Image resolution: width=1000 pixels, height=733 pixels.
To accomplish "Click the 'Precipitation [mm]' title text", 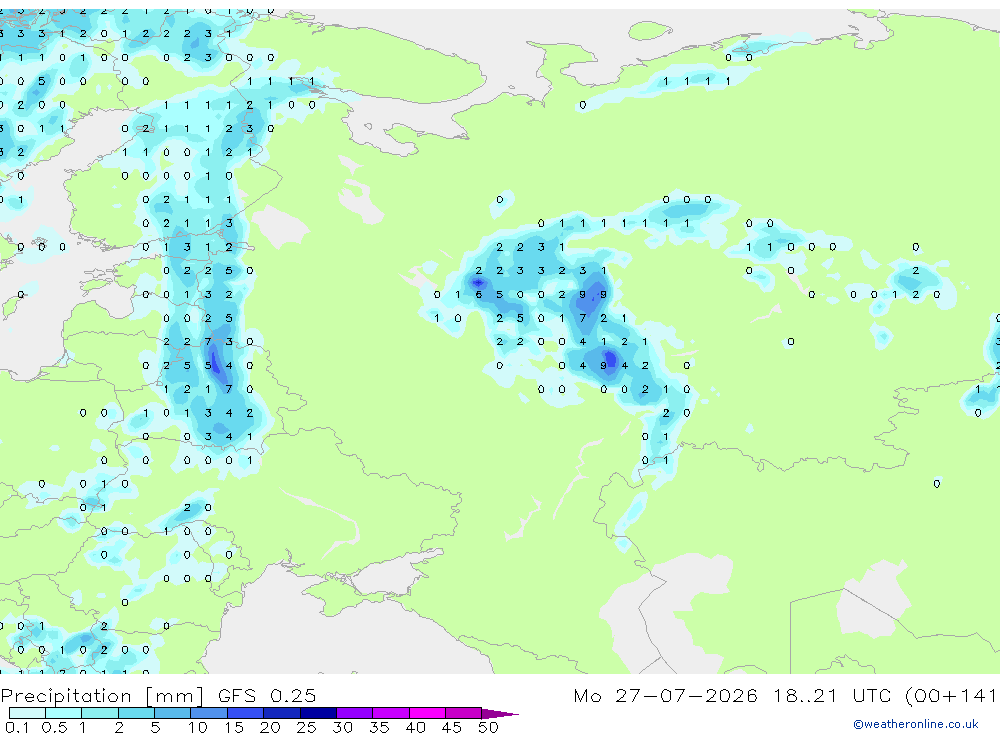I will tap(102, 696).
